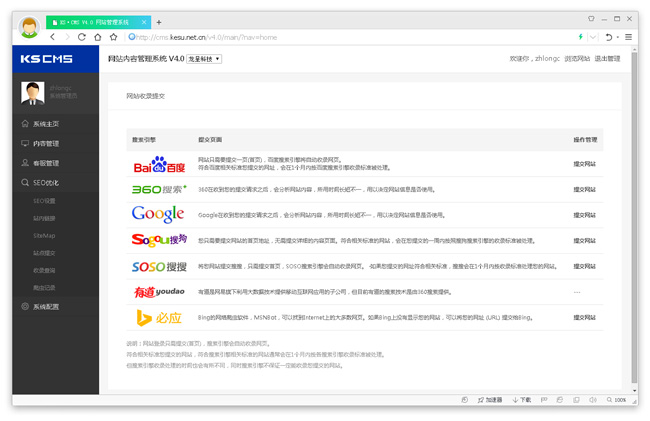Open the SiteMap submenu item
This screenshot has height=421, width=650.
click(44, 236)
